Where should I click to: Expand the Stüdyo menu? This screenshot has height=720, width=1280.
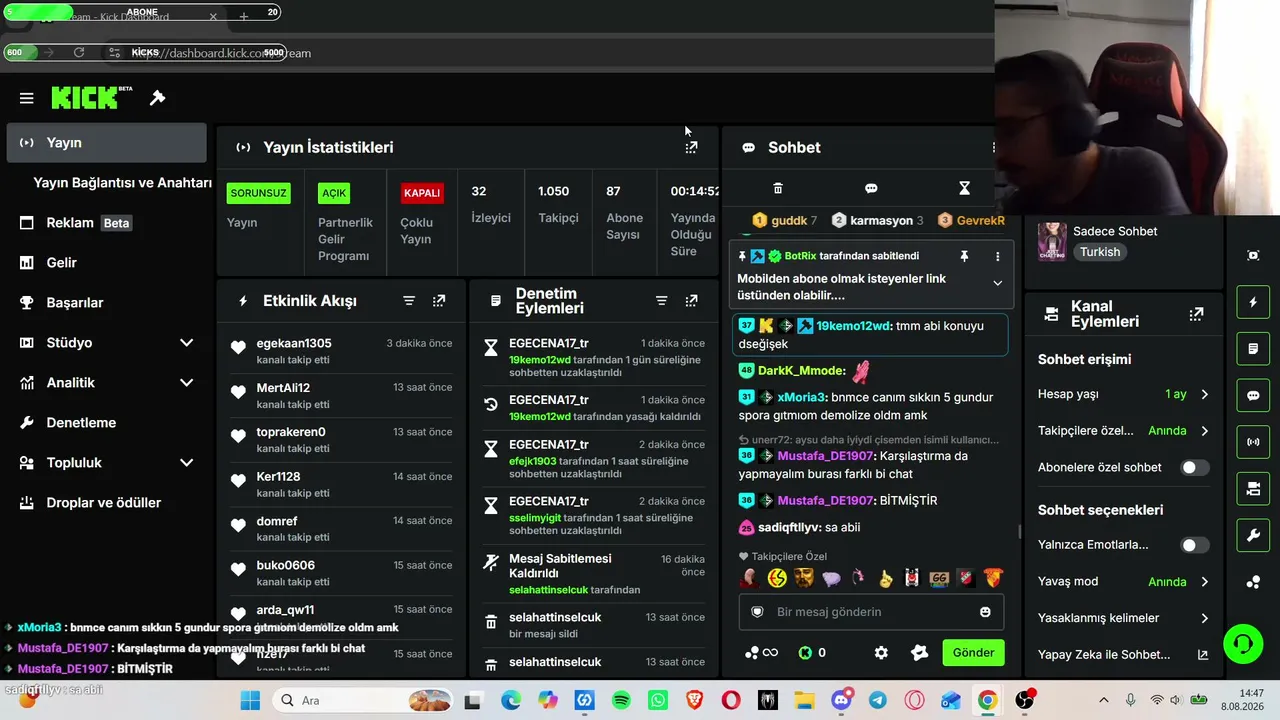tap(186, 343)
